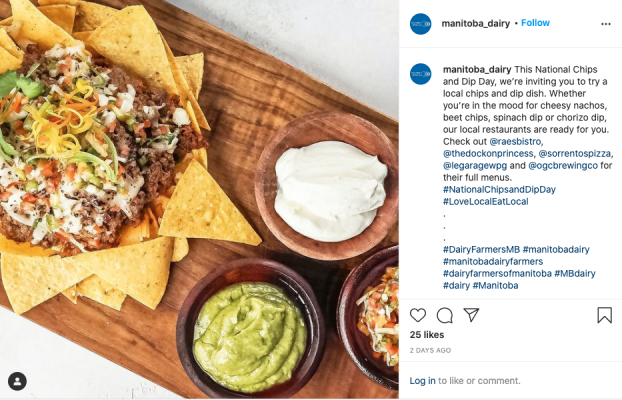Share the post with the paper plane icon
This screenshot has width=622, height=400.
471,315
